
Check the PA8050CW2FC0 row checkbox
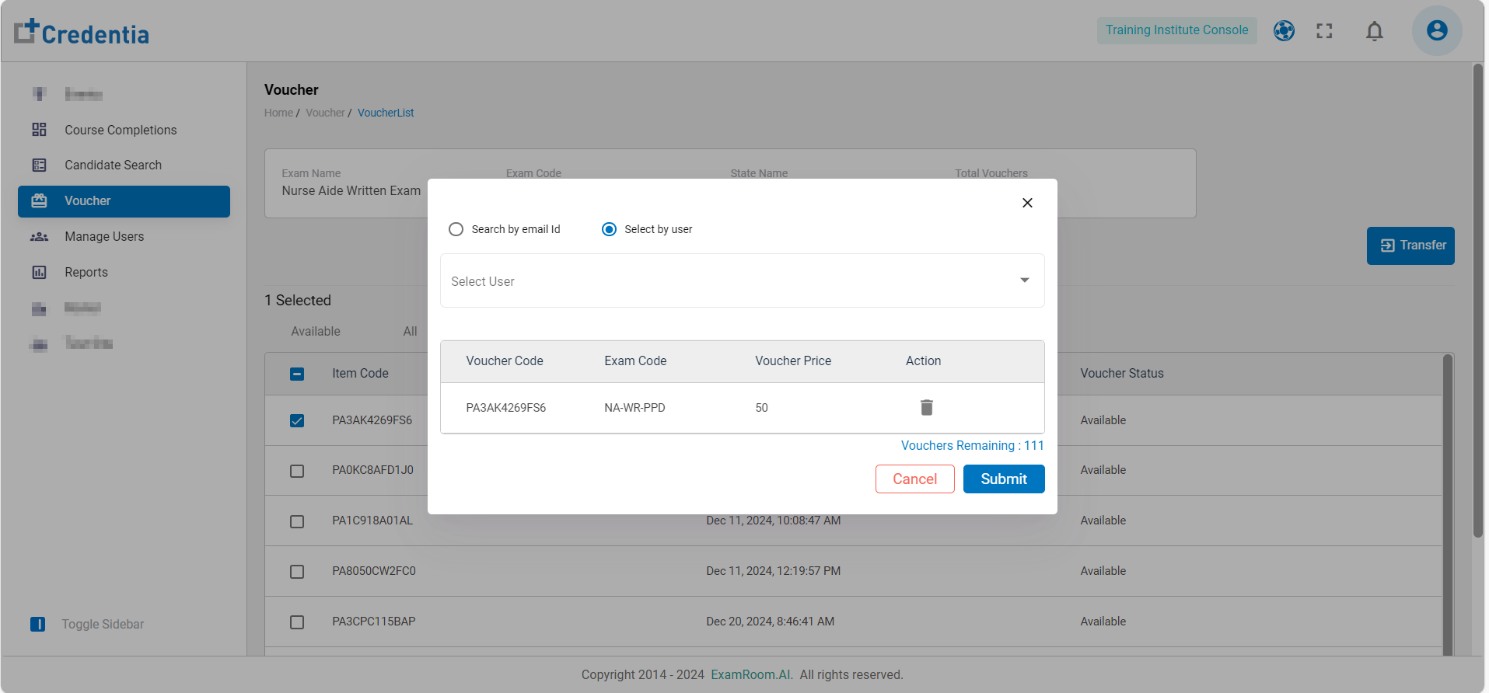tap(297, 571)
